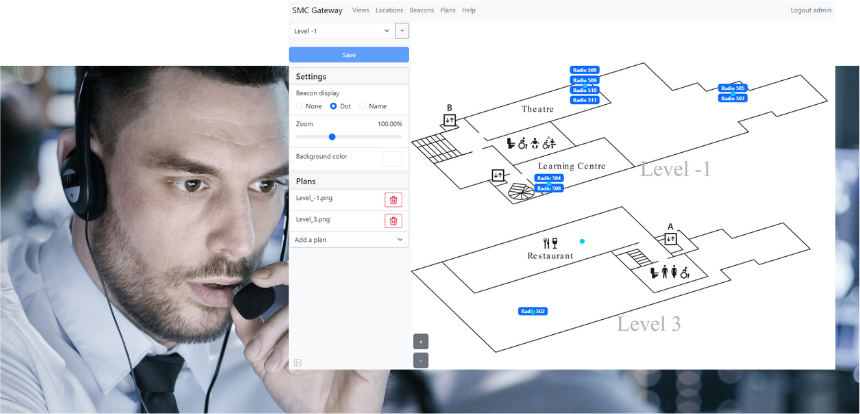Image resolution: width=860 pixels, height=414 pixels.
Task: Click the Theatre room label
Action: [x=538, y=109]
